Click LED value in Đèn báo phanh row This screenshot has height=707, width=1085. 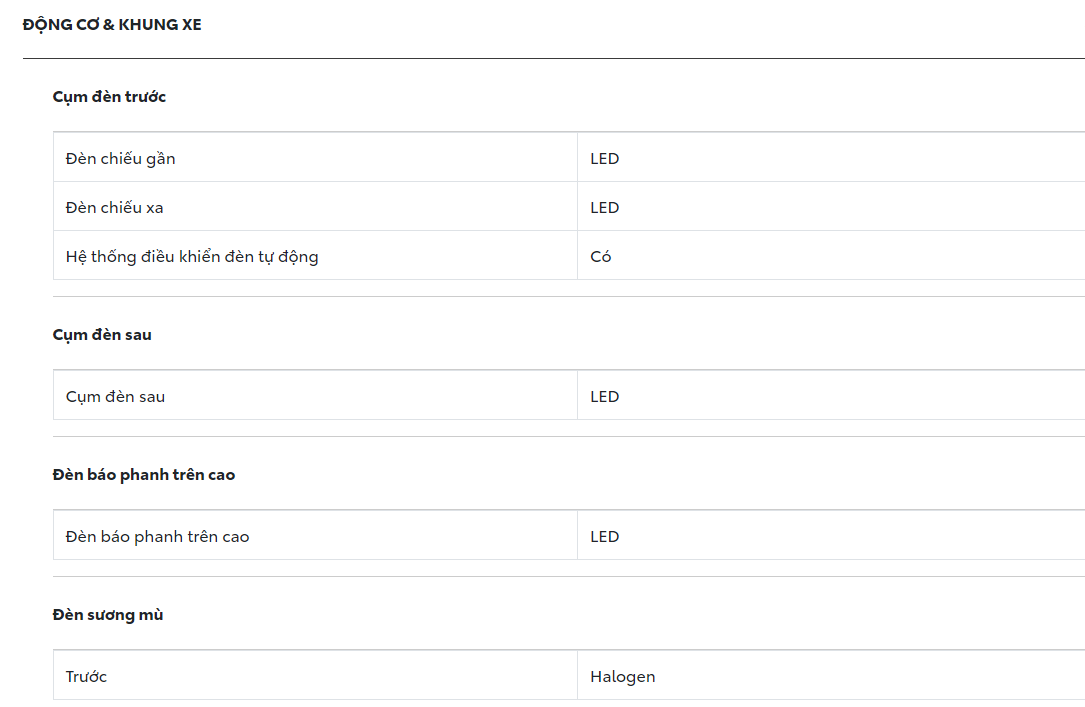pos(605,537)
